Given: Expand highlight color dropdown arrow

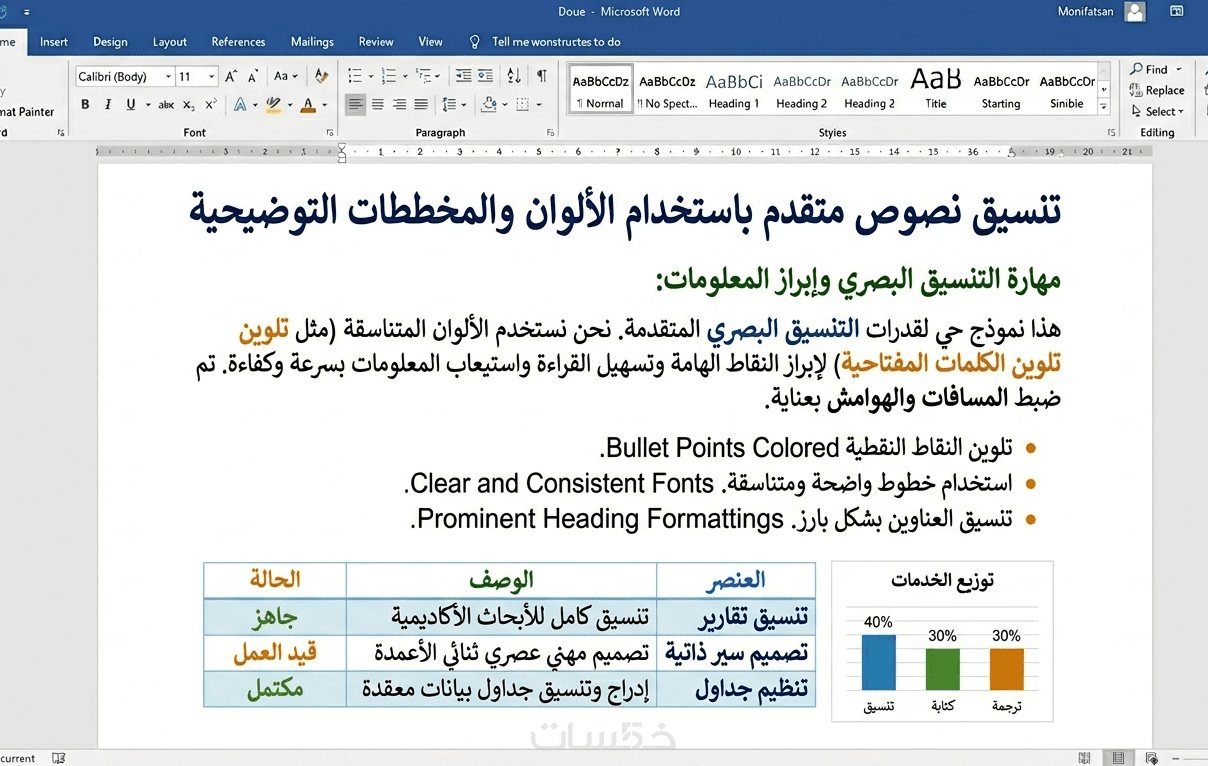Looking at the screenshot, I should tap(290, 104).
